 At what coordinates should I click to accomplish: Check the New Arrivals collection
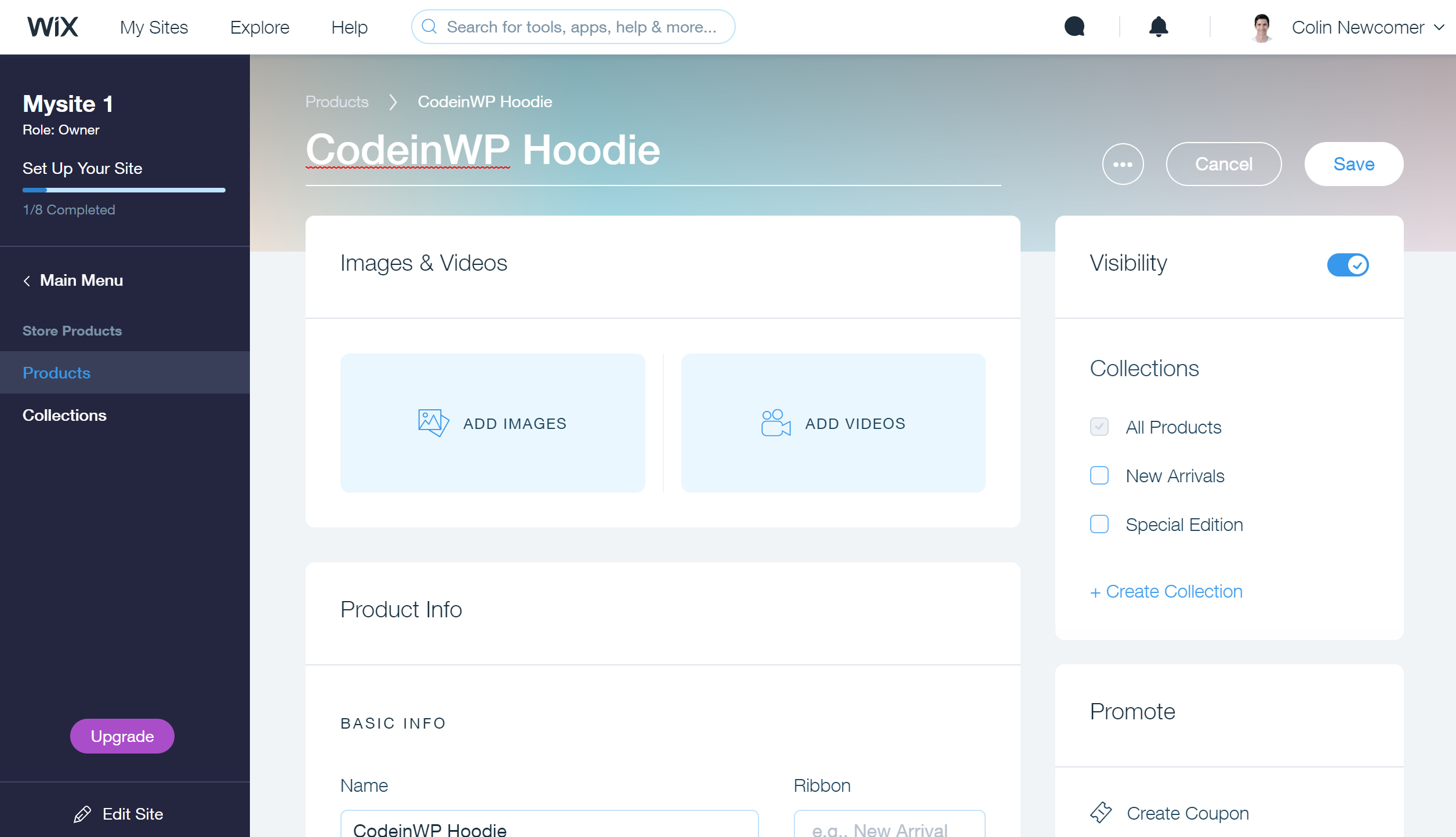[x=1099, y=475]
